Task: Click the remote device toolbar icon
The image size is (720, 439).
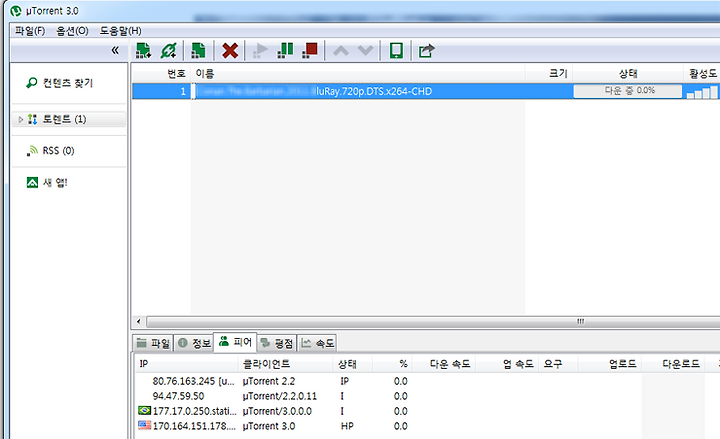Action: point(396,51)
